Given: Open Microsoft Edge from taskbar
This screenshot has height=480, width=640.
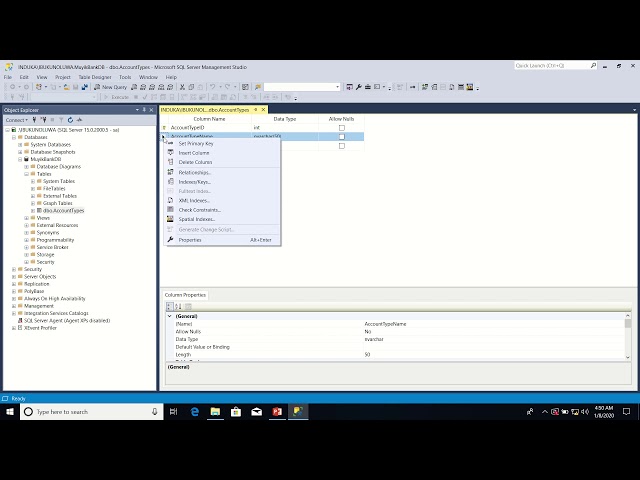Looking at the screenshot, I should pyautogui.click(x=195, y=412).
